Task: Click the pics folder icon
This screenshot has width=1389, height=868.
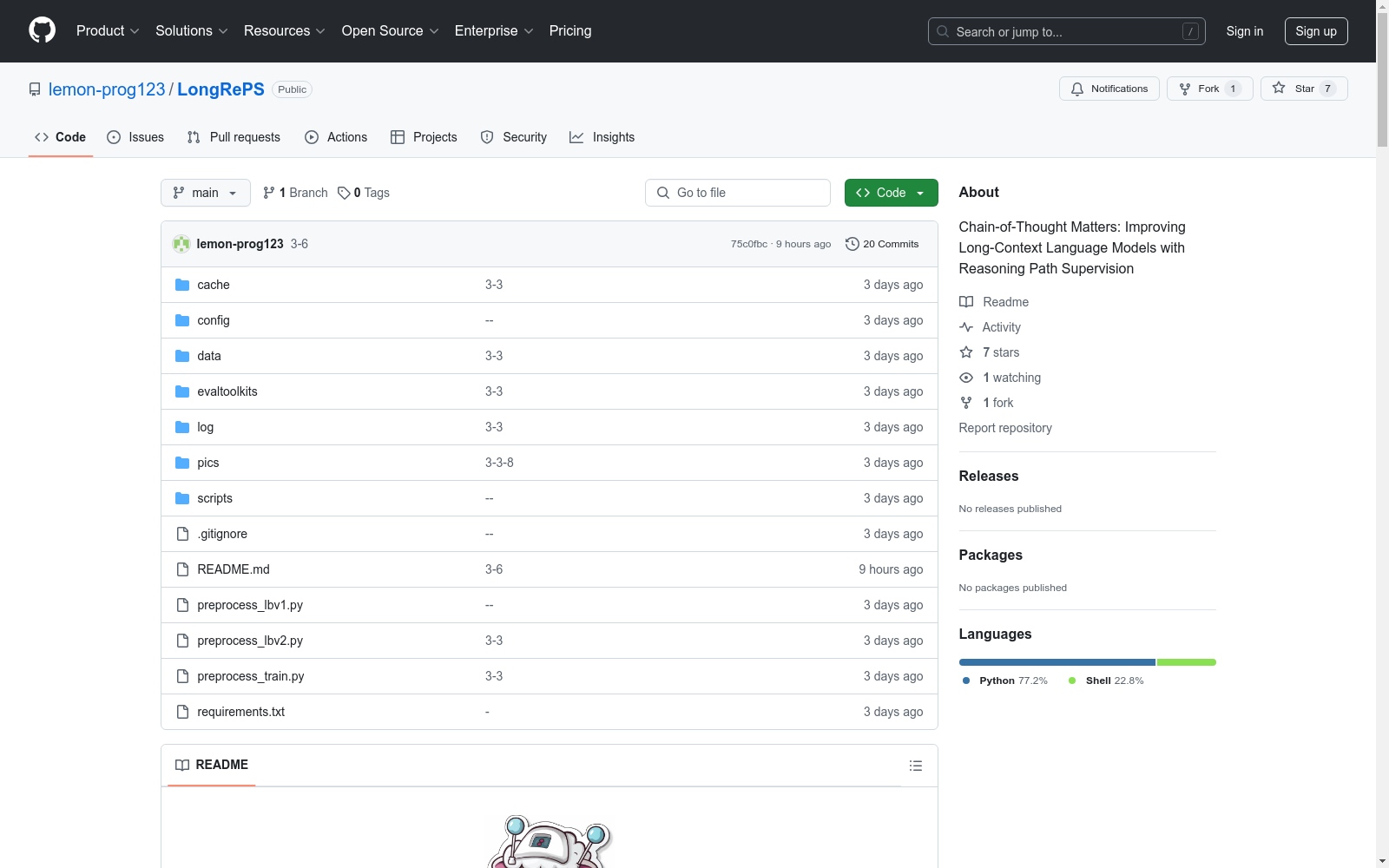Action: point(182,463)
